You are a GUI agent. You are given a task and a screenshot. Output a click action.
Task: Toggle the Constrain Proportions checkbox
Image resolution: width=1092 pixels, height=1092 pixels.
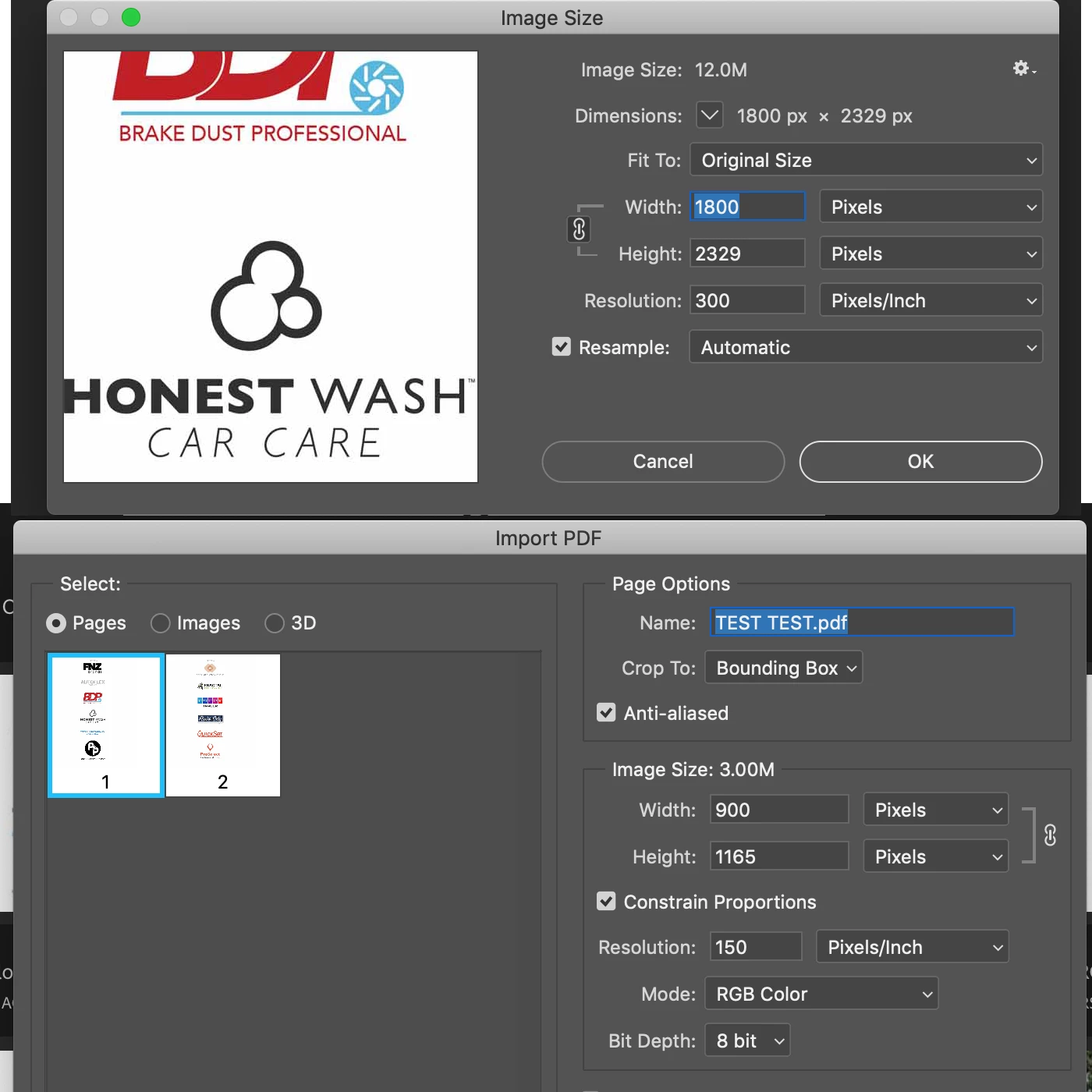coord(606,901)
